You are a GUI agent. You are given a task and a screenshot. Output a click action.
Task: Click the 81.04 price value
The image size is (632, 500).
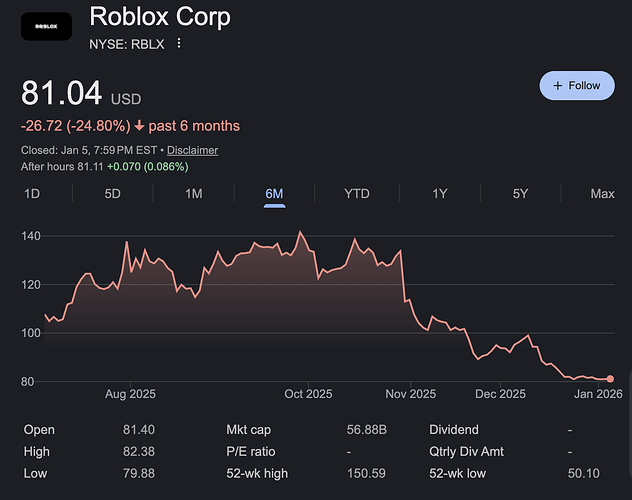point(61,95)
